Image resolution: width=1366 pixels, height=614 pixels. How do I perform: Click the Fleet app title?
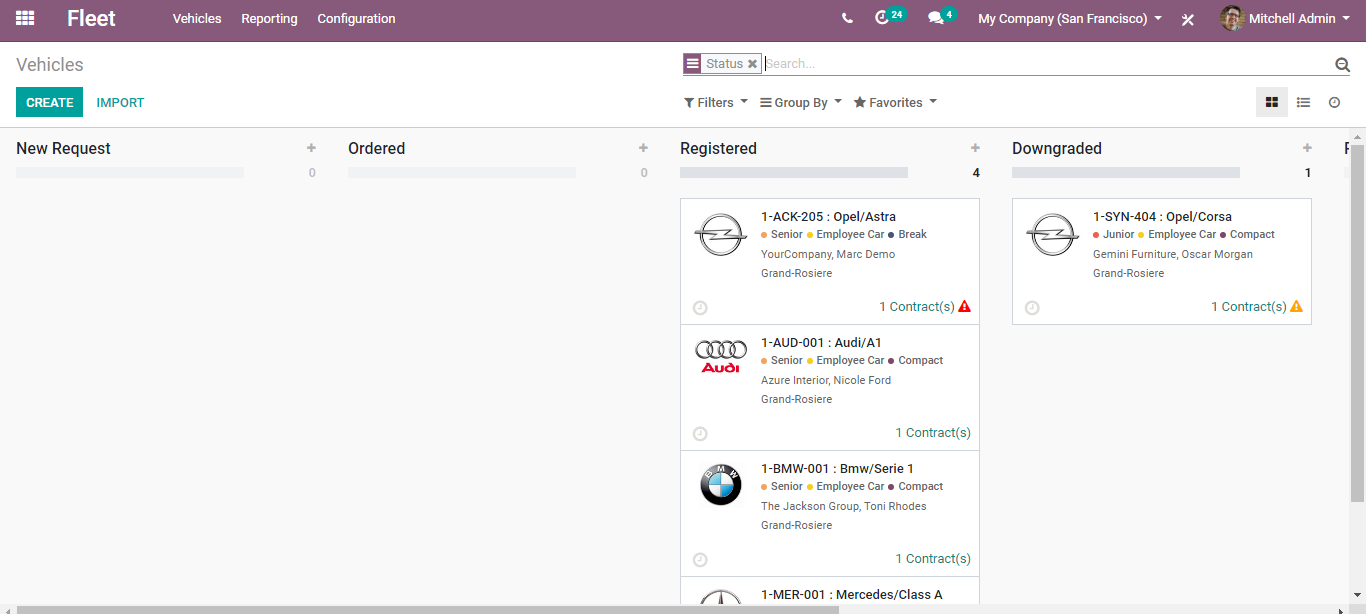(x=91, y=18)
